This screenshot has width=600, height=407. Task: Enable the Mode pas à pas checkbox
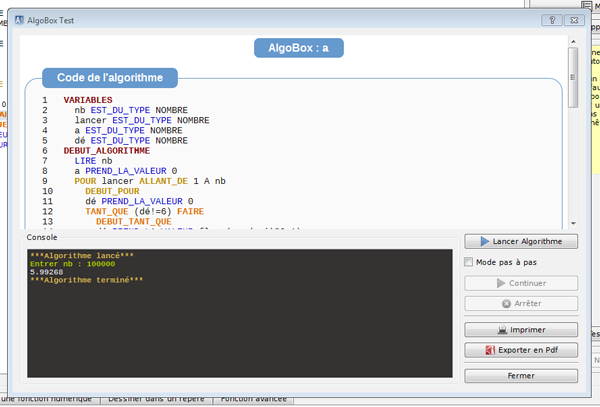468,262
